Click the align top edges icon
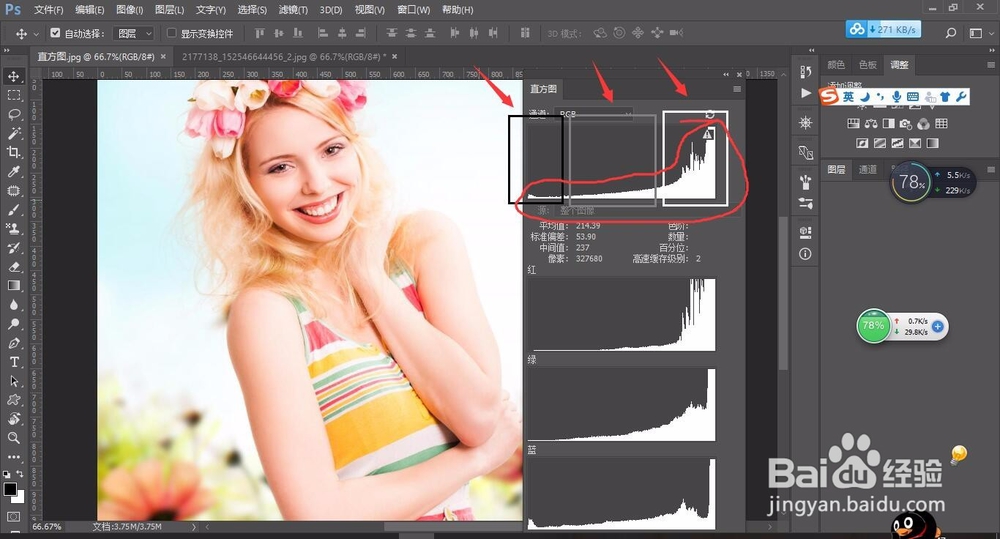Screen dimensions: 1000x539 pos(259,33)
